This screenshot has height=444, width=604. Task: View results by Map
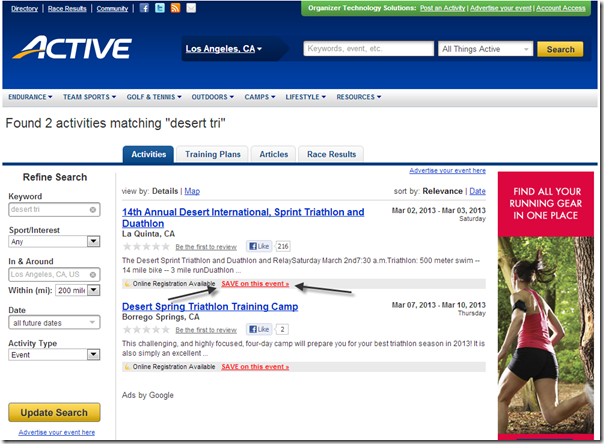click(192, 191)
